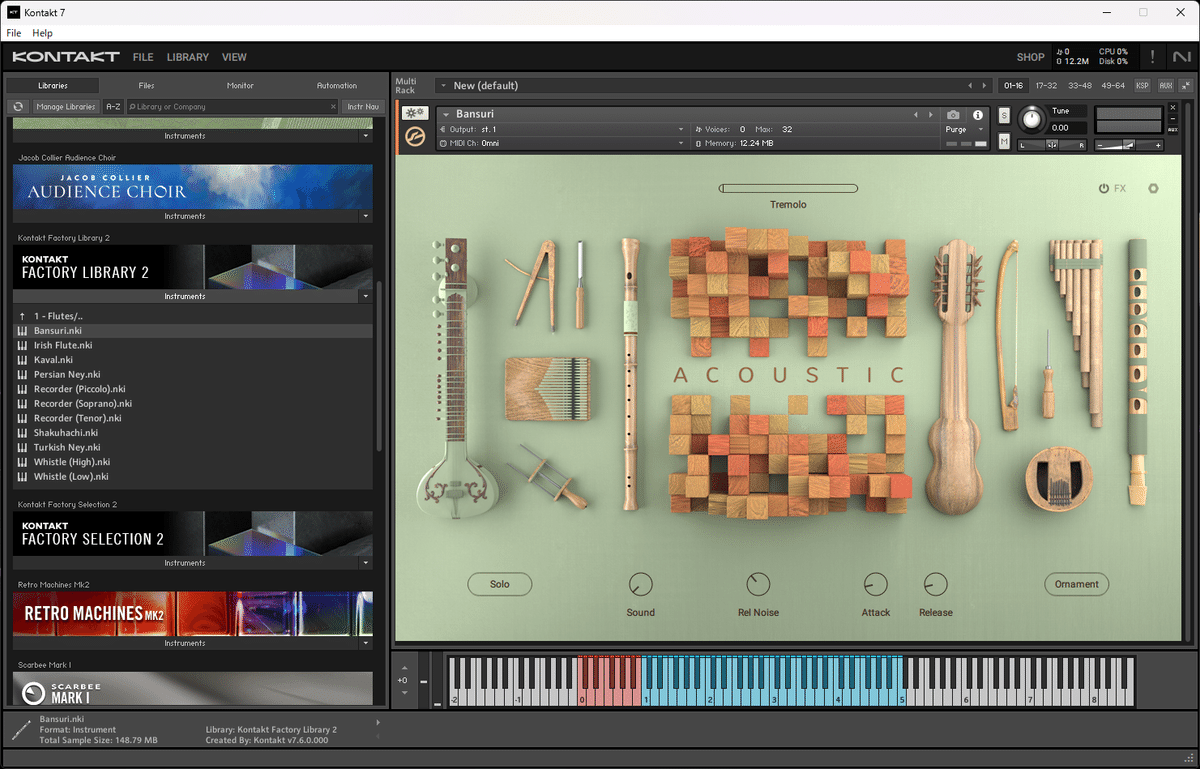Load next instrument with right arrow

pos(931,115)
